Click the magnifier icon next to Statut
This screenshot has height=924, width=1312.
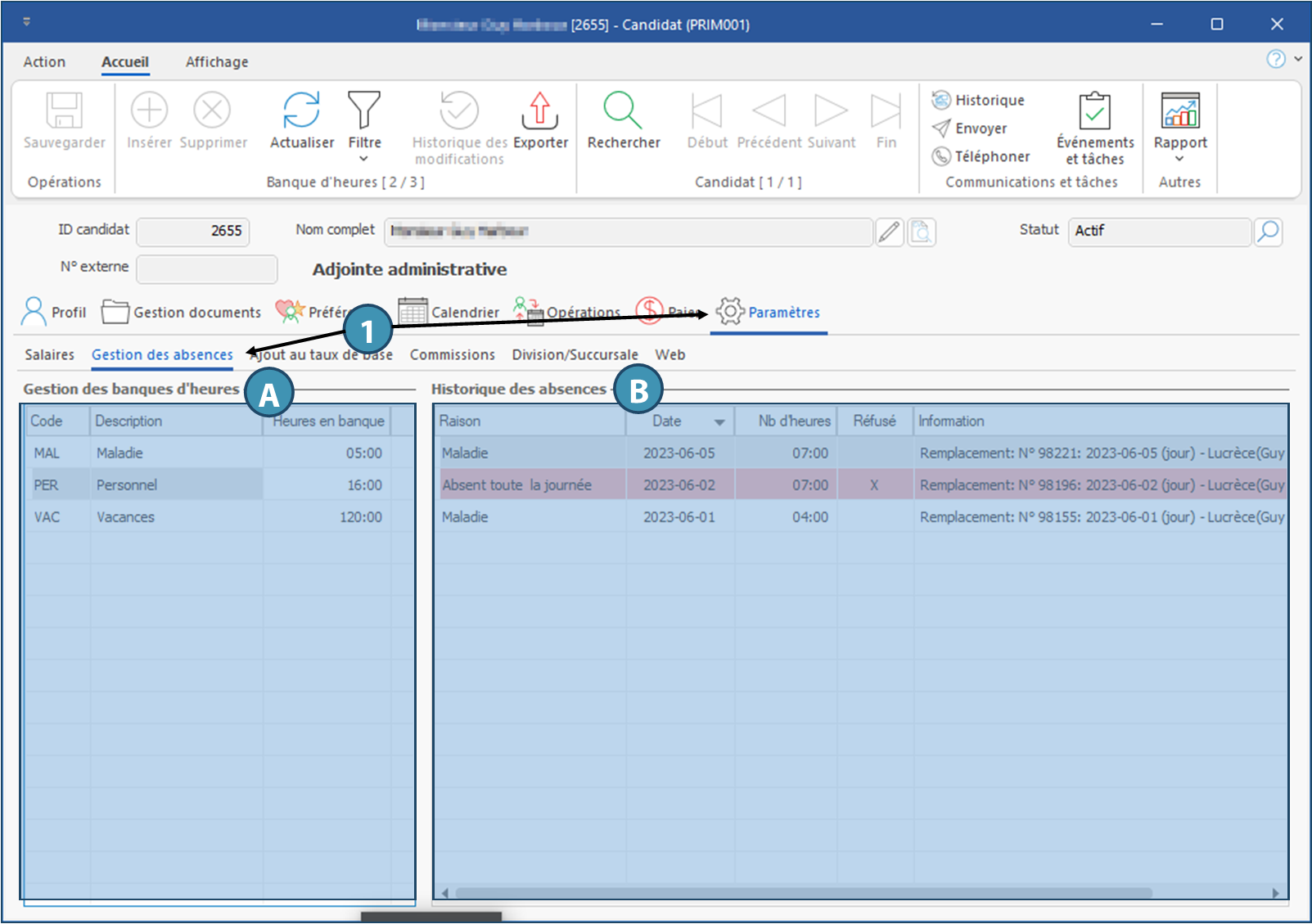(1268, 232)
